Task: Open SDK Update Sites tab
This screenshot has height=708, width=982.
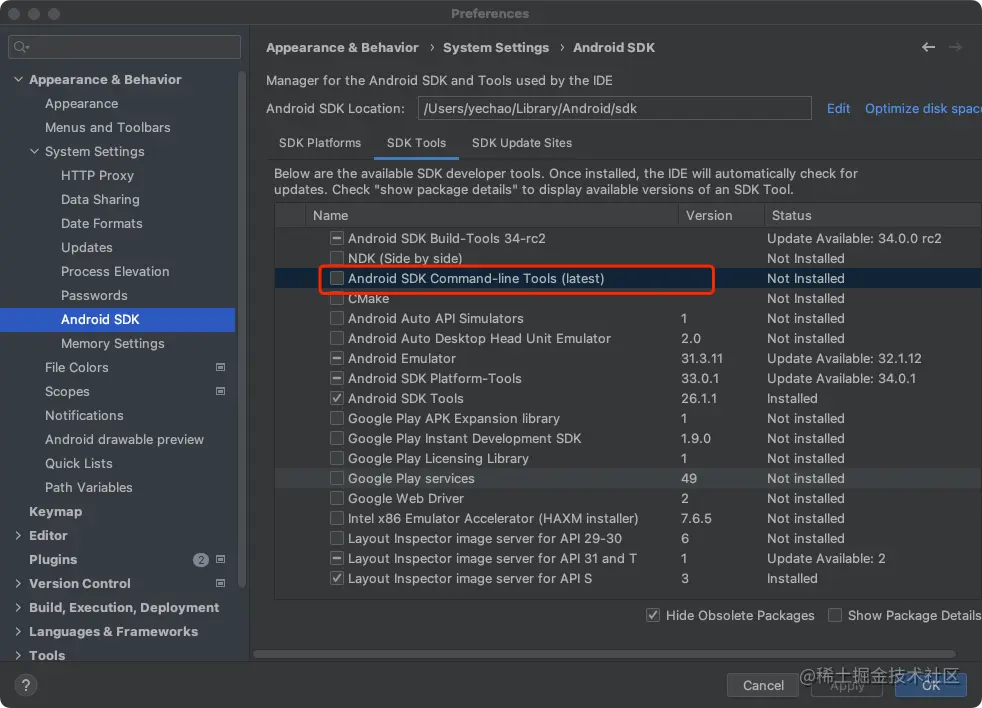Action: [522, 143]
